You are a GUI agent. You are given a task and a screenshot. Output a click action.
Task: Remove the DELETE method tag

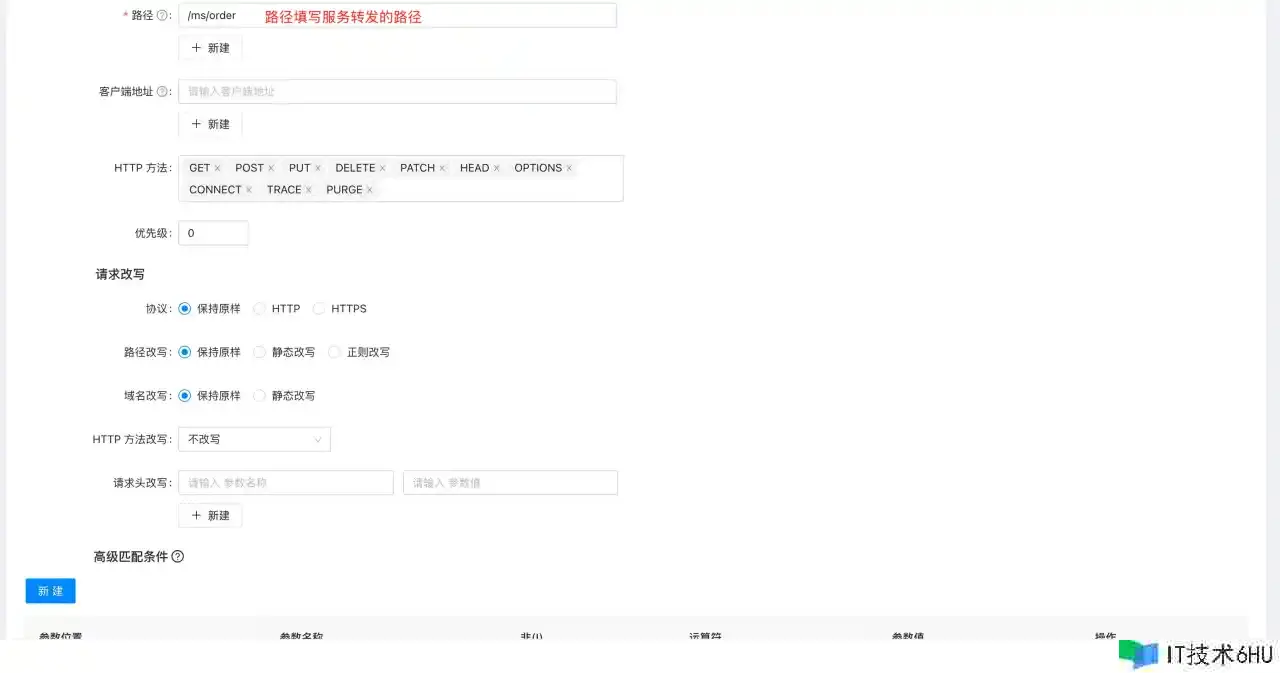point(382,169)
